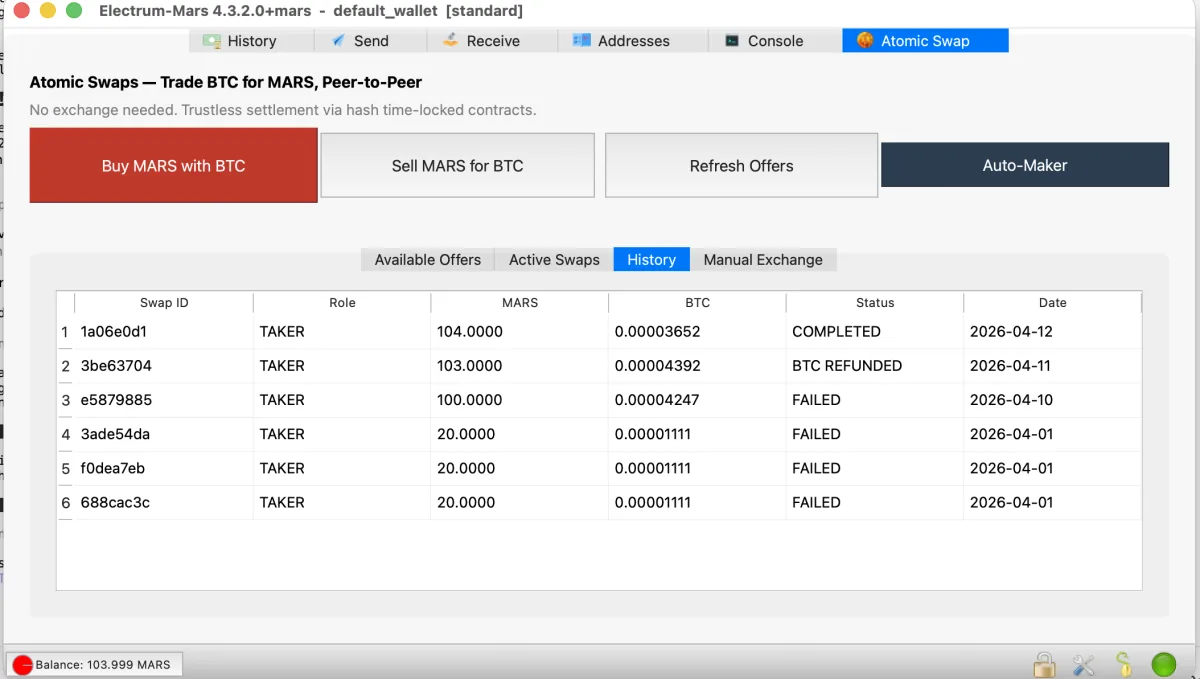The width and height of the screenshot is (1200, 679).
Task: Click the green icon on History tab
Action: [x=213, y=40]
